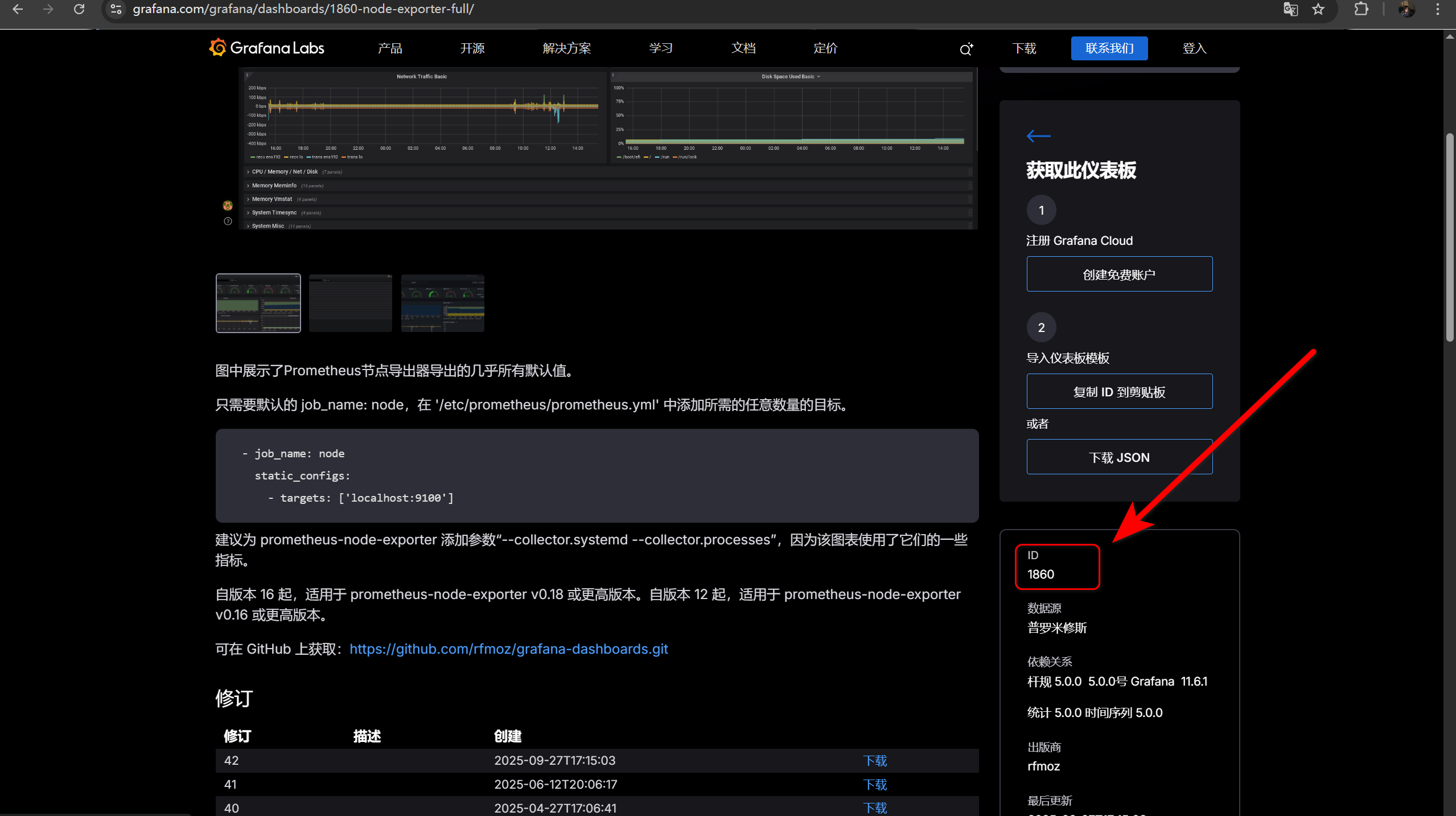Click the help question mark icon
The width and height of the screenshot is (1456, 816).
click(x=228, y=222)
